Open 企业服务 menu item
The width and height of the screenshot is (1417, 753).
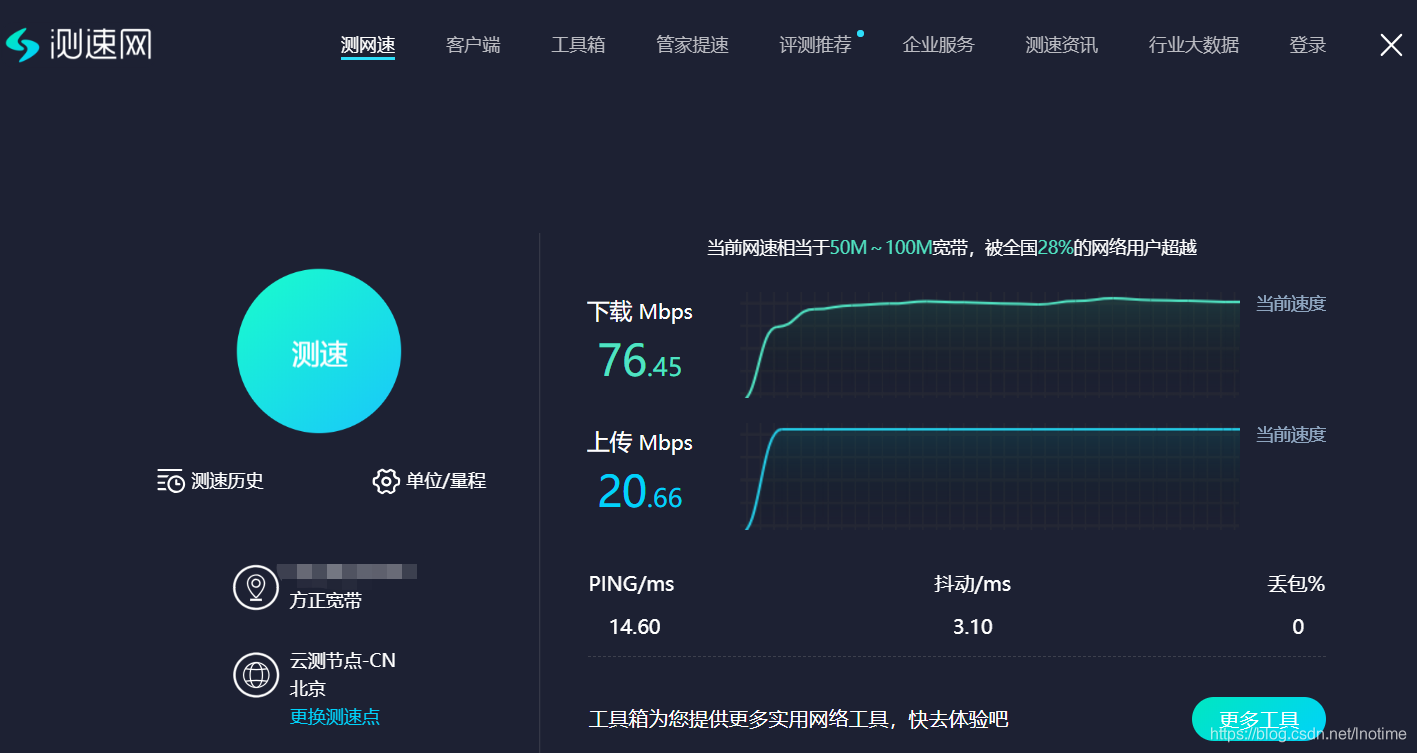tap(938, 45)
